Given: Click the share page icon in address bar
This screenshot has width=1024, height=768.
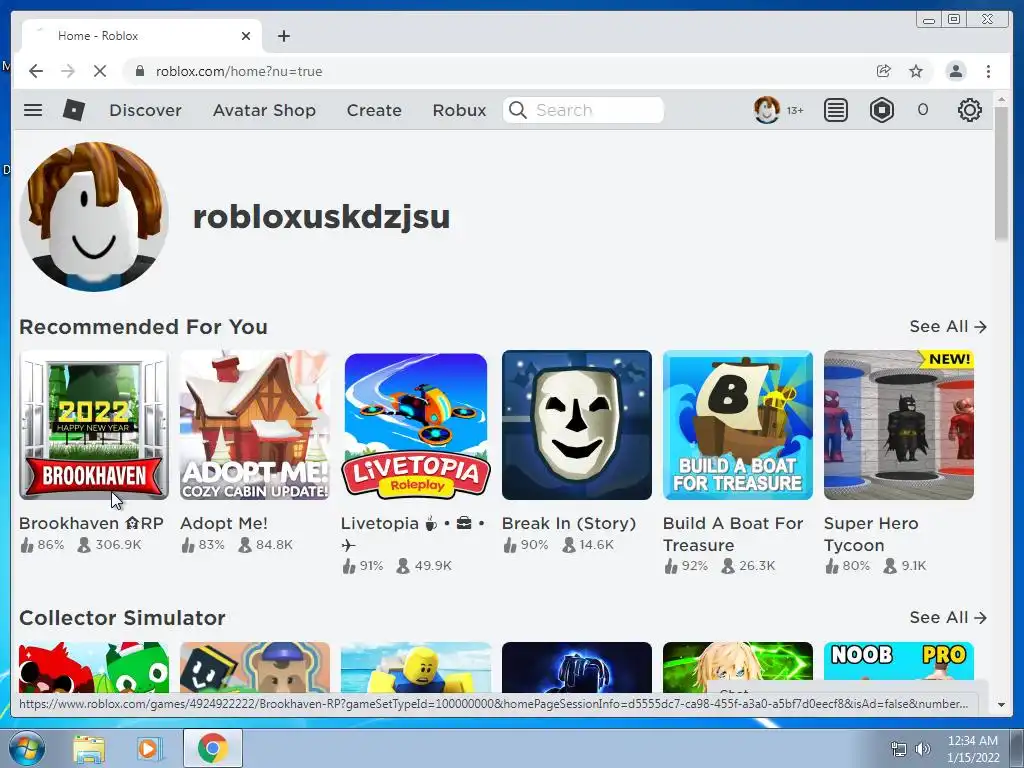Looking at the screenshot, I should click(884, 71).
